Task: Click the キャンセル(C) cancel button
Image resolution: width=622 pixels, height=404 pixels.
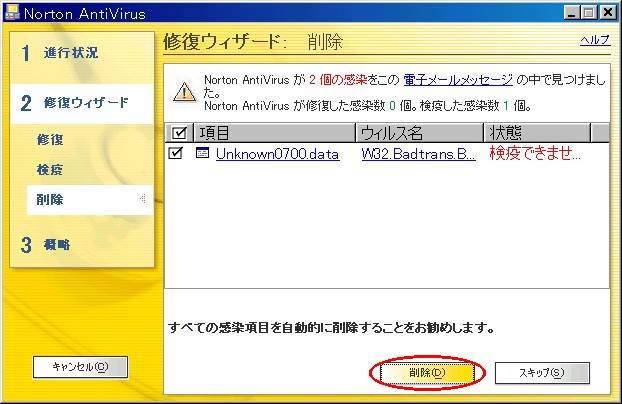Action: tap(81, 367)
